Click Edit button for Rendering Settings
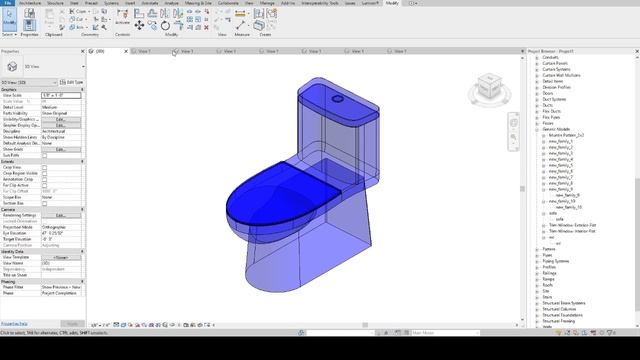The height and width of the screenshot is (360, 640). 61,215
